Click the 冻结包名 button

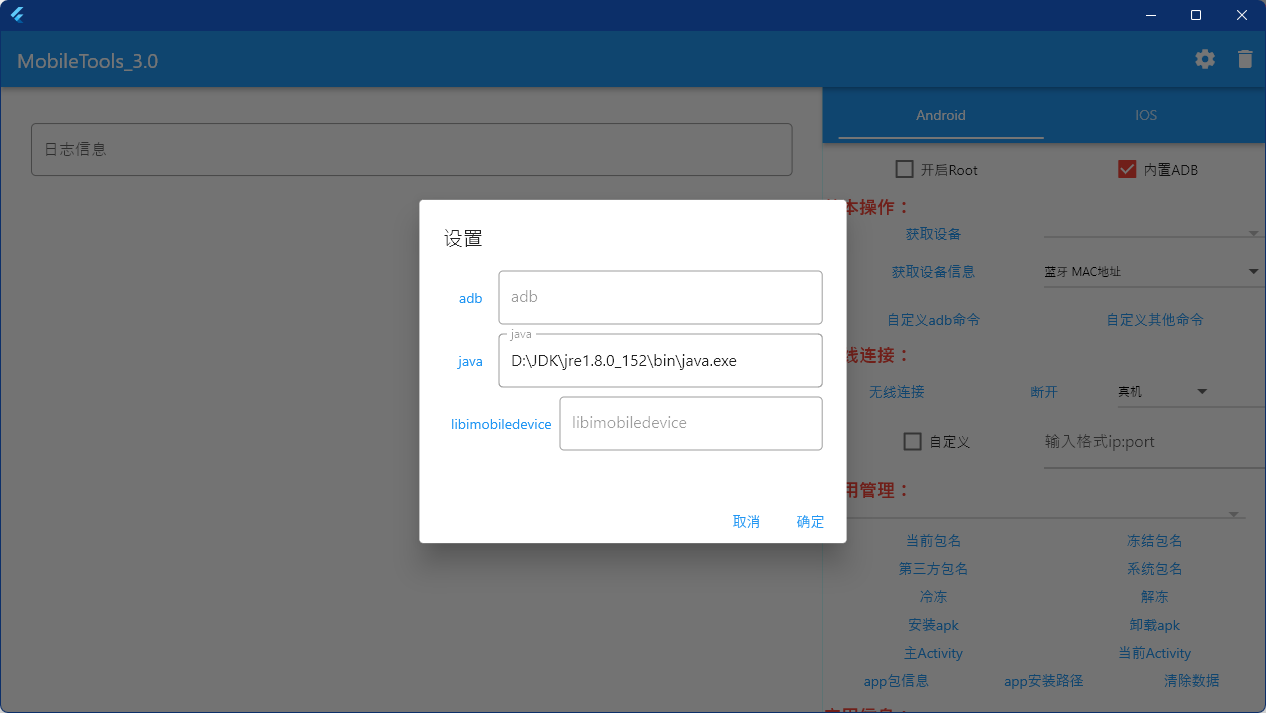[1155, 541]
